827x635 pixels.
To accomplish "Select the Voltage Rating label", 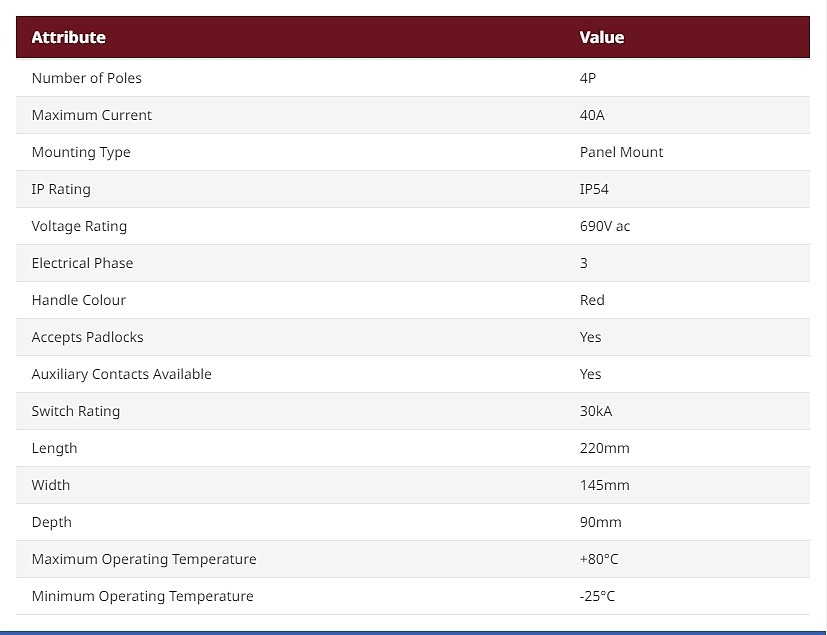I will click(79, 226).
